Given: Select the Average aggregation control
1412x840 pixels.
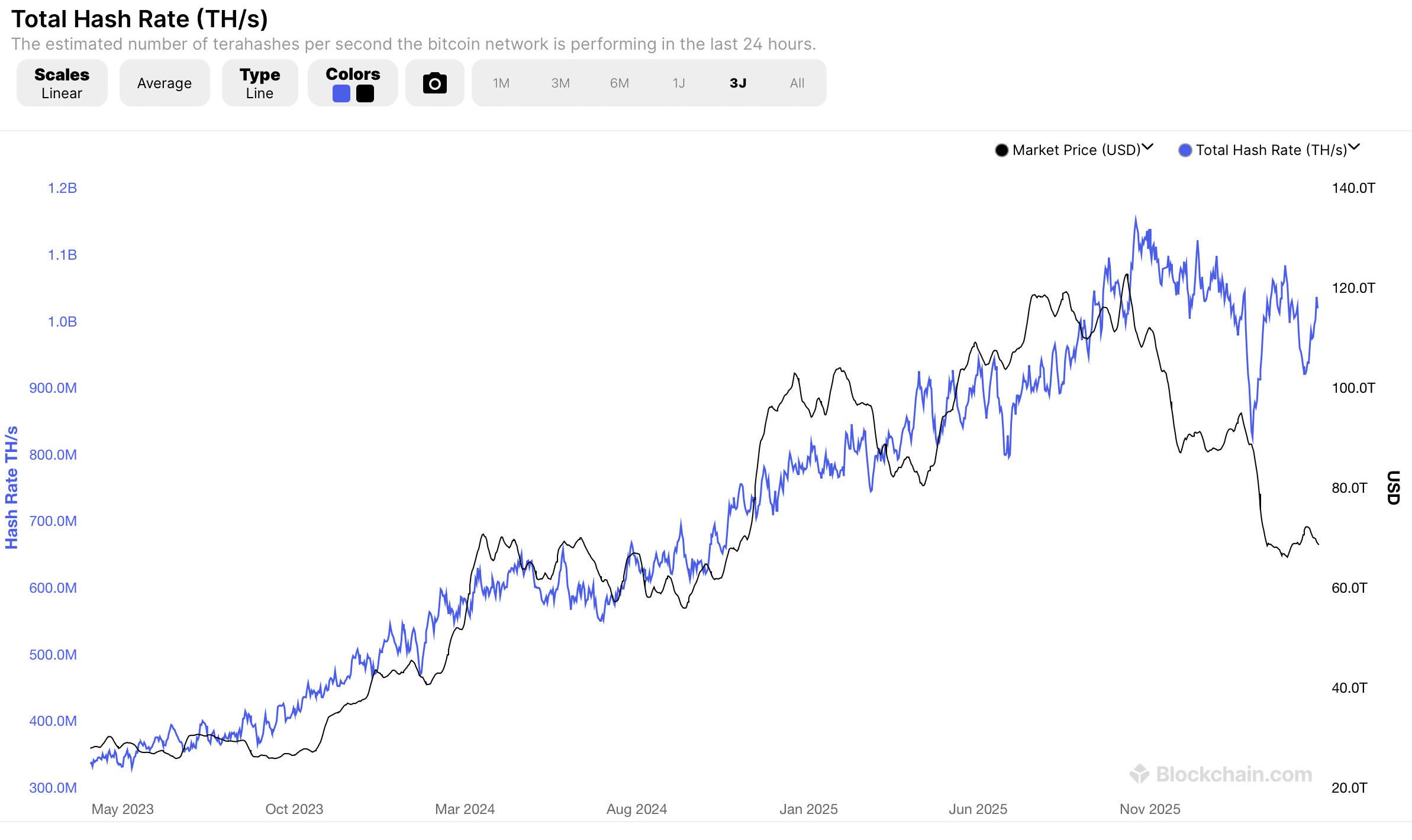Looking at the screenshot, I should [x=164, y=83].
